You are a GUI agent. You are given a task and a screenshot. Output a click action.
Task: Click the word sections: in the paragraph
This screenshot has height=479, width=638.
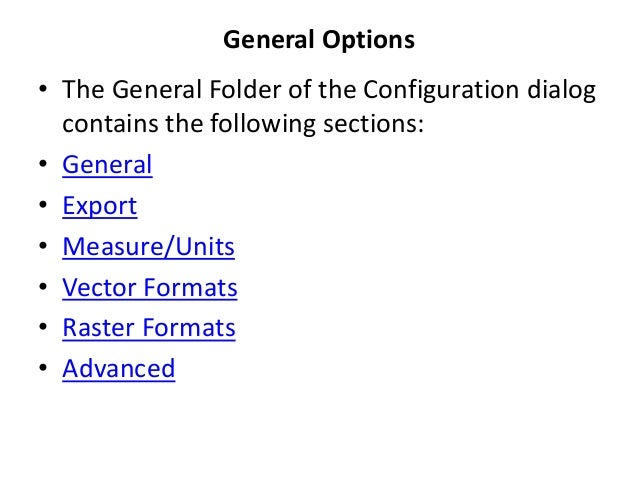pos(373,124)
